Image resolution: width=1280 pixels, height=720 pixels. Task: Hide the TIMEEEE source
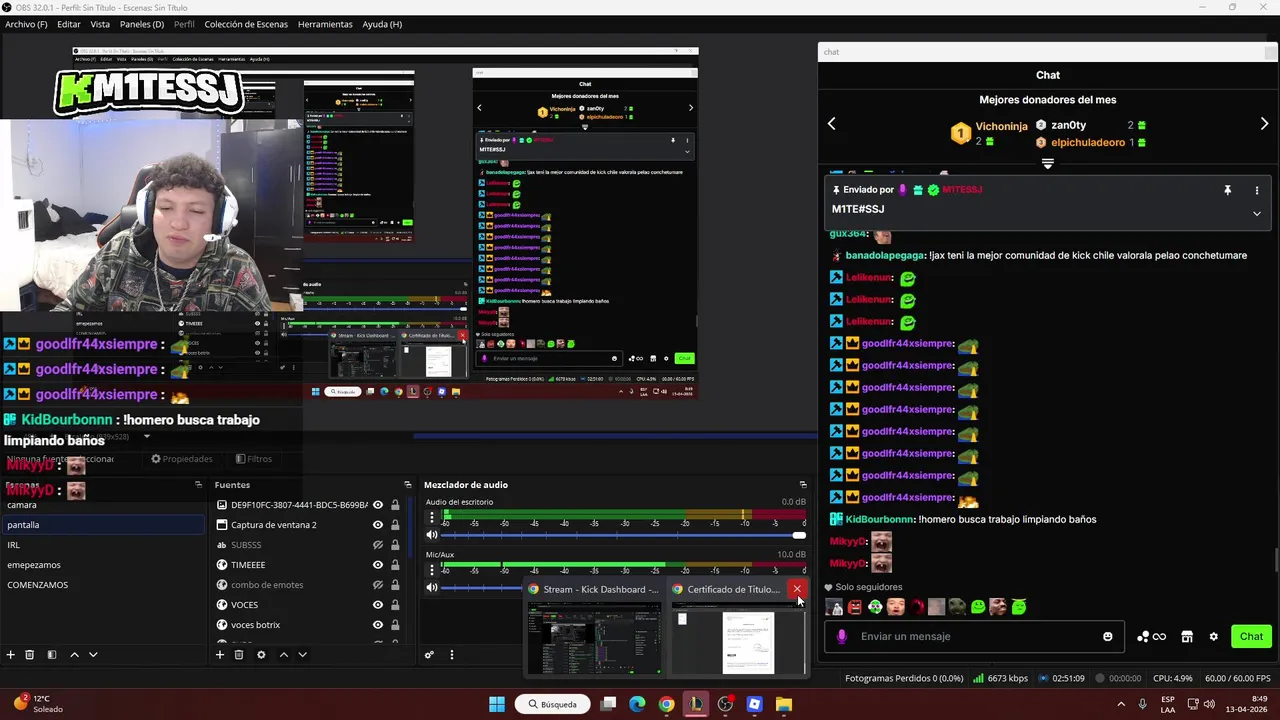pos(378,565)
